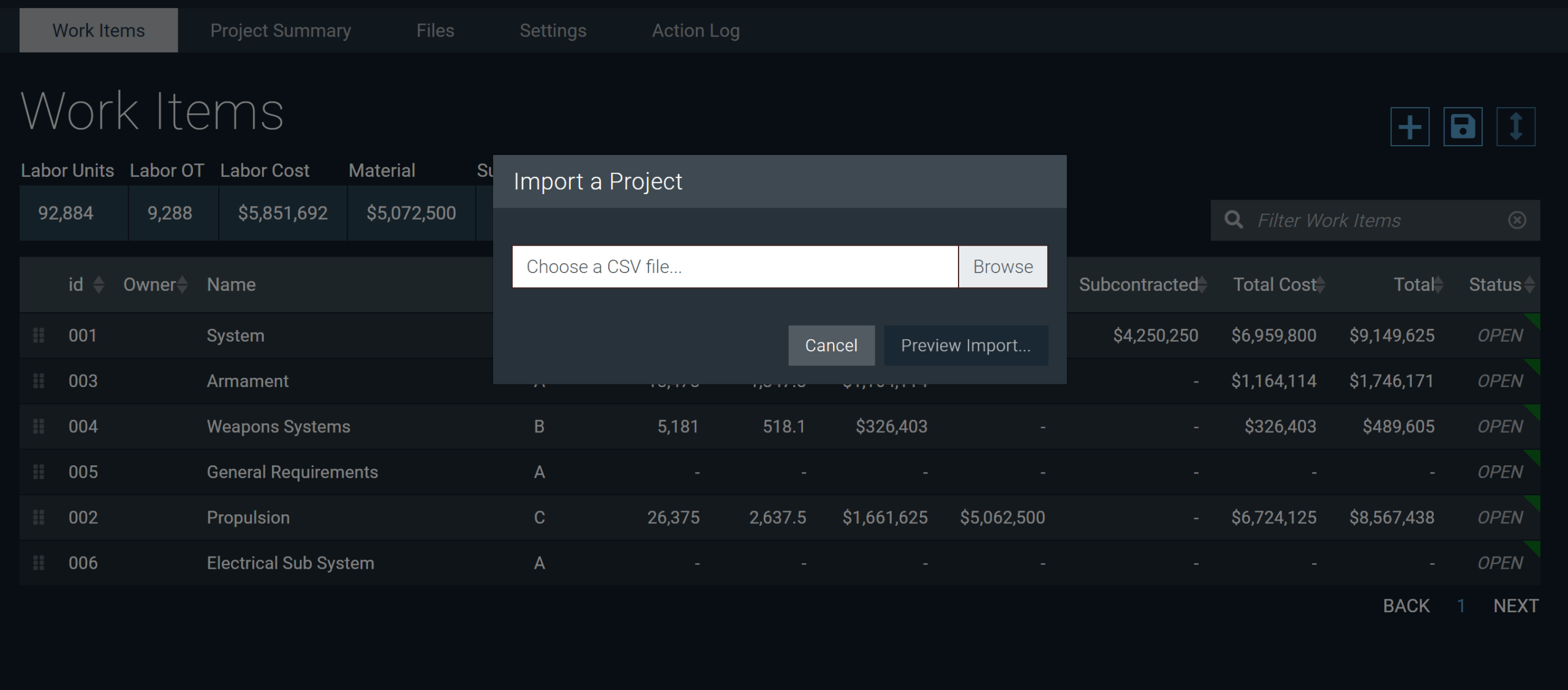
Task: Click the drag handle for row 001
Action: 39,336
